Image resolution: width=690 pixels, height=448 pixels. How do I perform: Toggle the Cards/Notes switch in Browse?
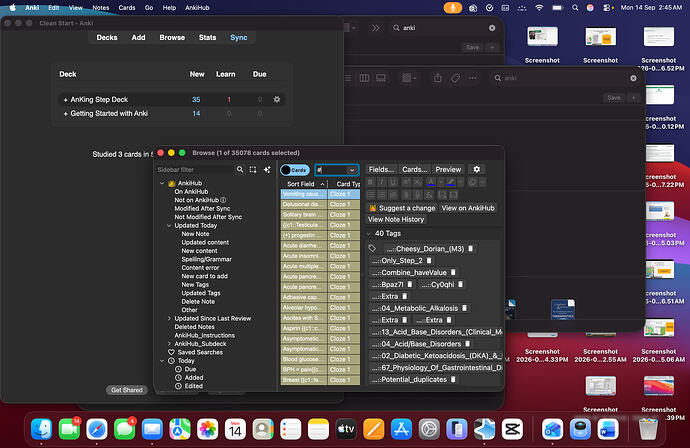295,170
